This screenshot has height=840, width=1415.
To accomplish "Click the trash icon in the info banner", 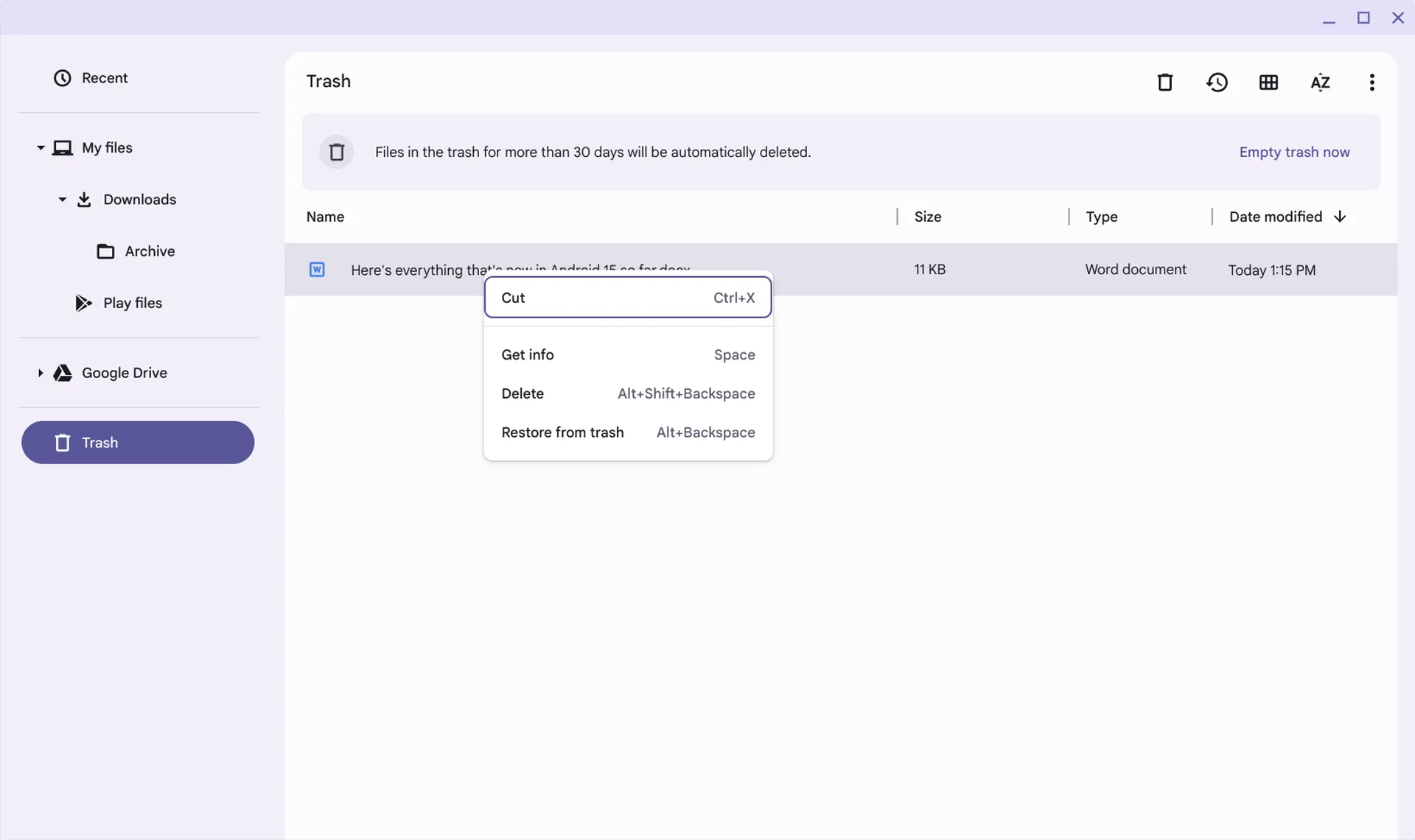I will 337,152.
